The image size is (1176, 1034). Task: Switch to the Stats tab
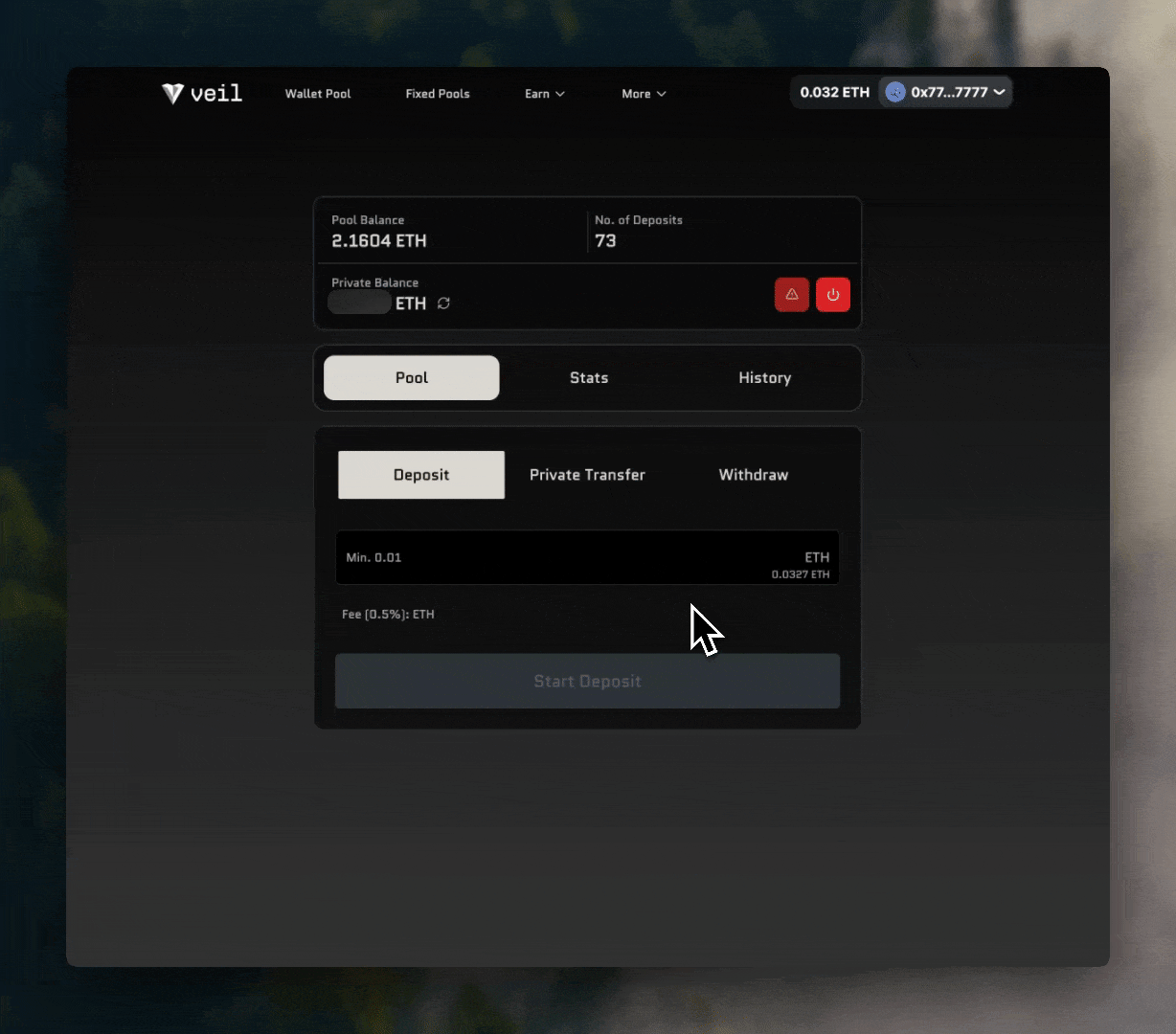point(589,378)
